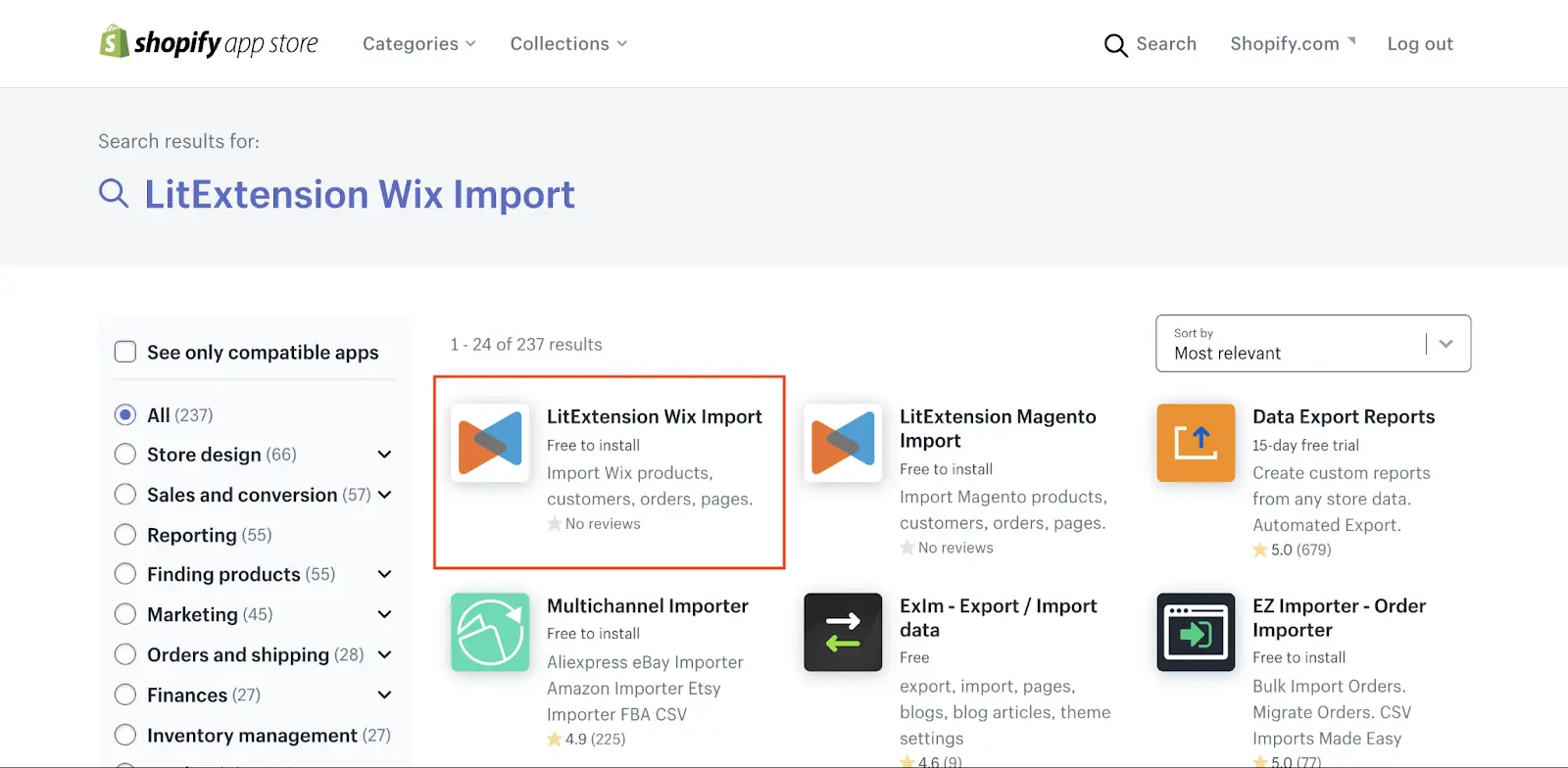Screen dimensions: 1568x768
Task: Select the Finding products radio button
Action: coord(125,574)
